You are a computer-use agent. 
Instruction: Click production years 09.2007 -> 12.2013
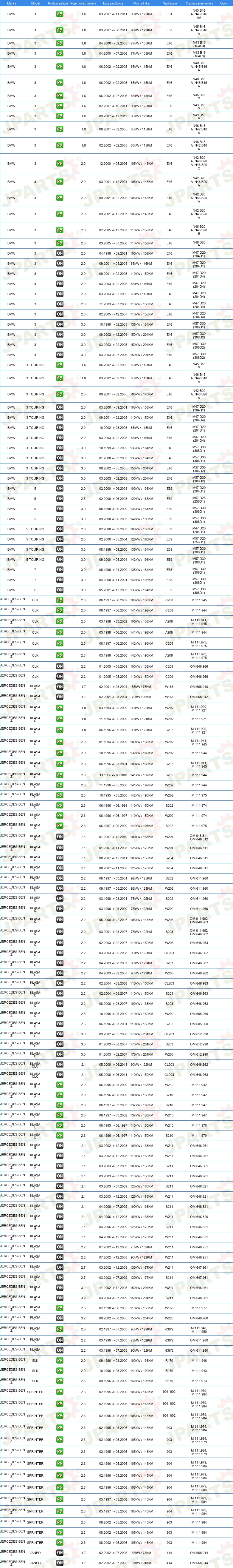pos(113,116)
